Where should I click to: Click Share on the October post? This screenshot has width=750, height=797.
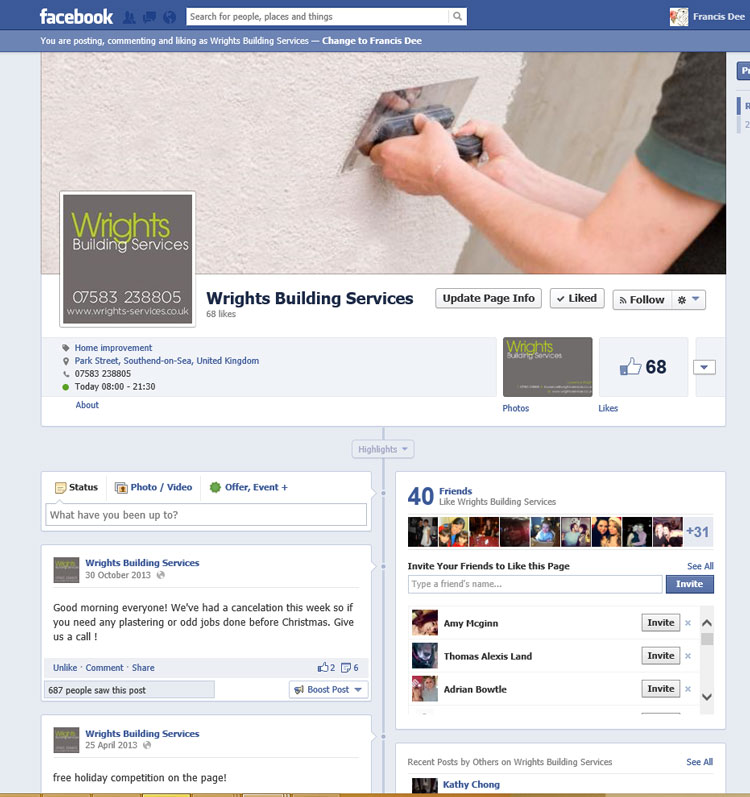[x=143, y=667]
